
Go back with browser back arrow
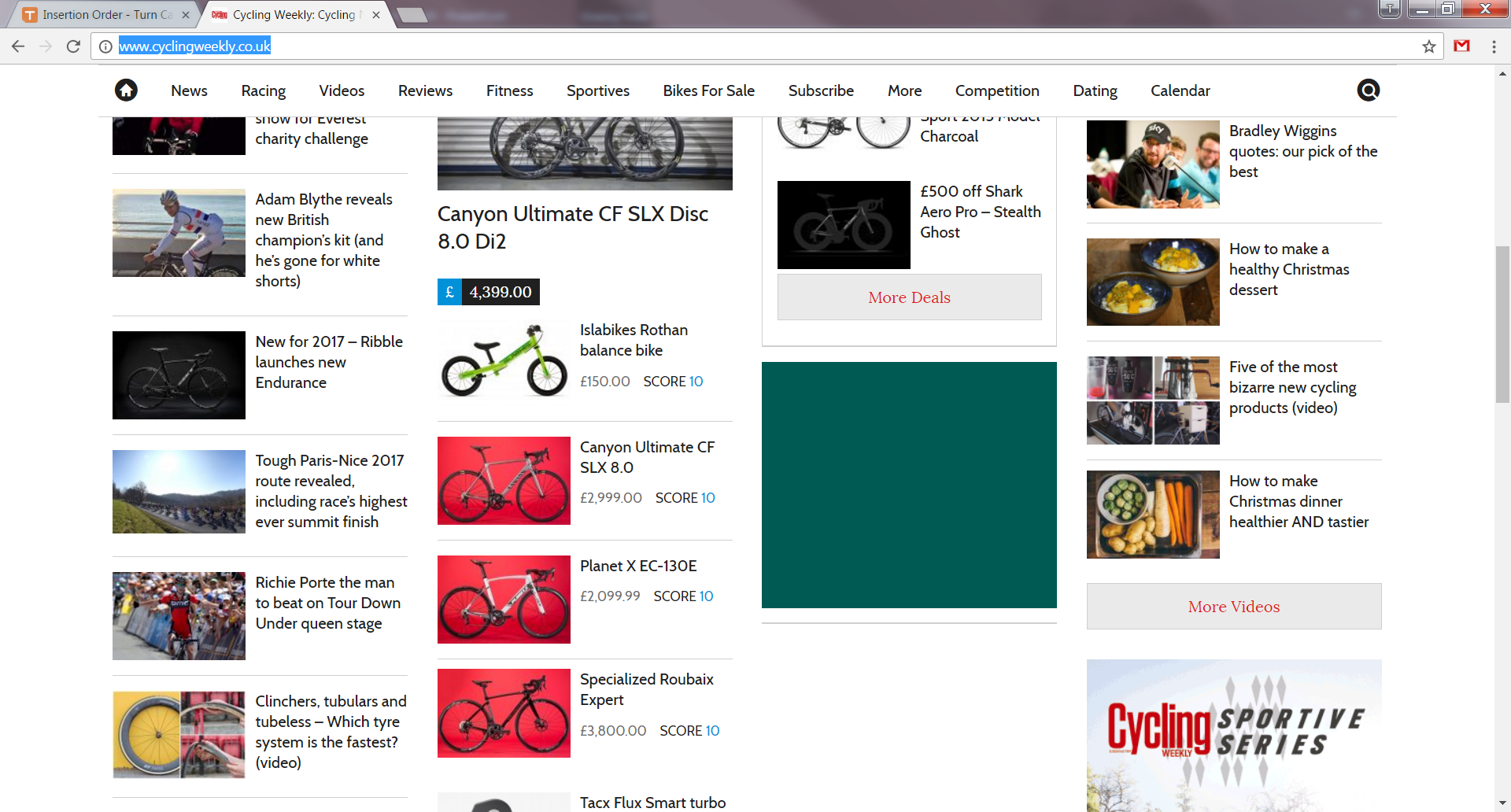coord(18,46)
